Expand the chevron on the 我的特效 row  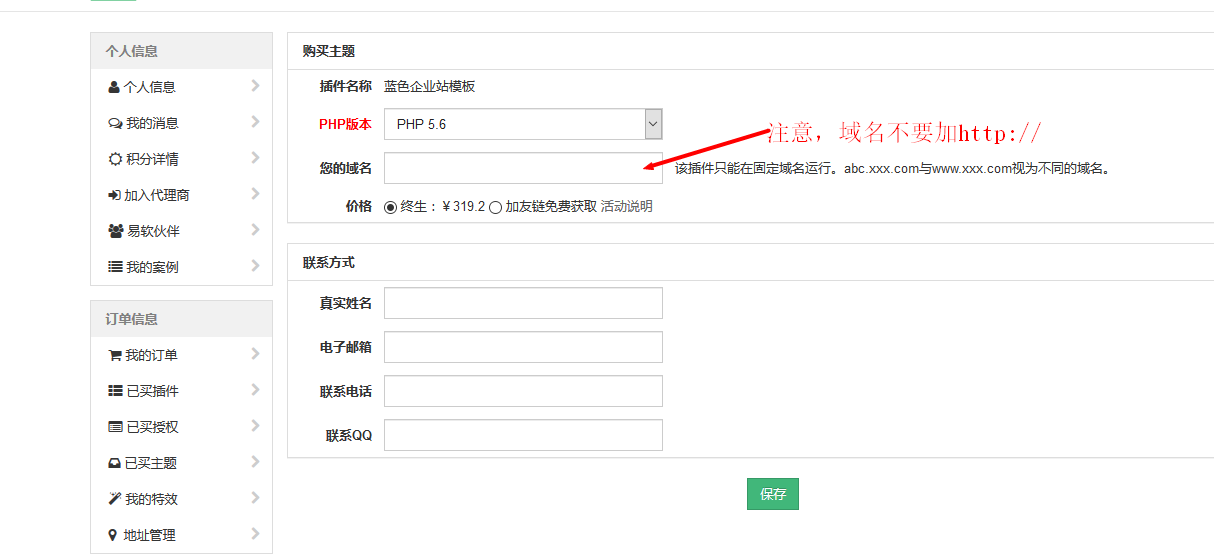(x=256, y=498)
